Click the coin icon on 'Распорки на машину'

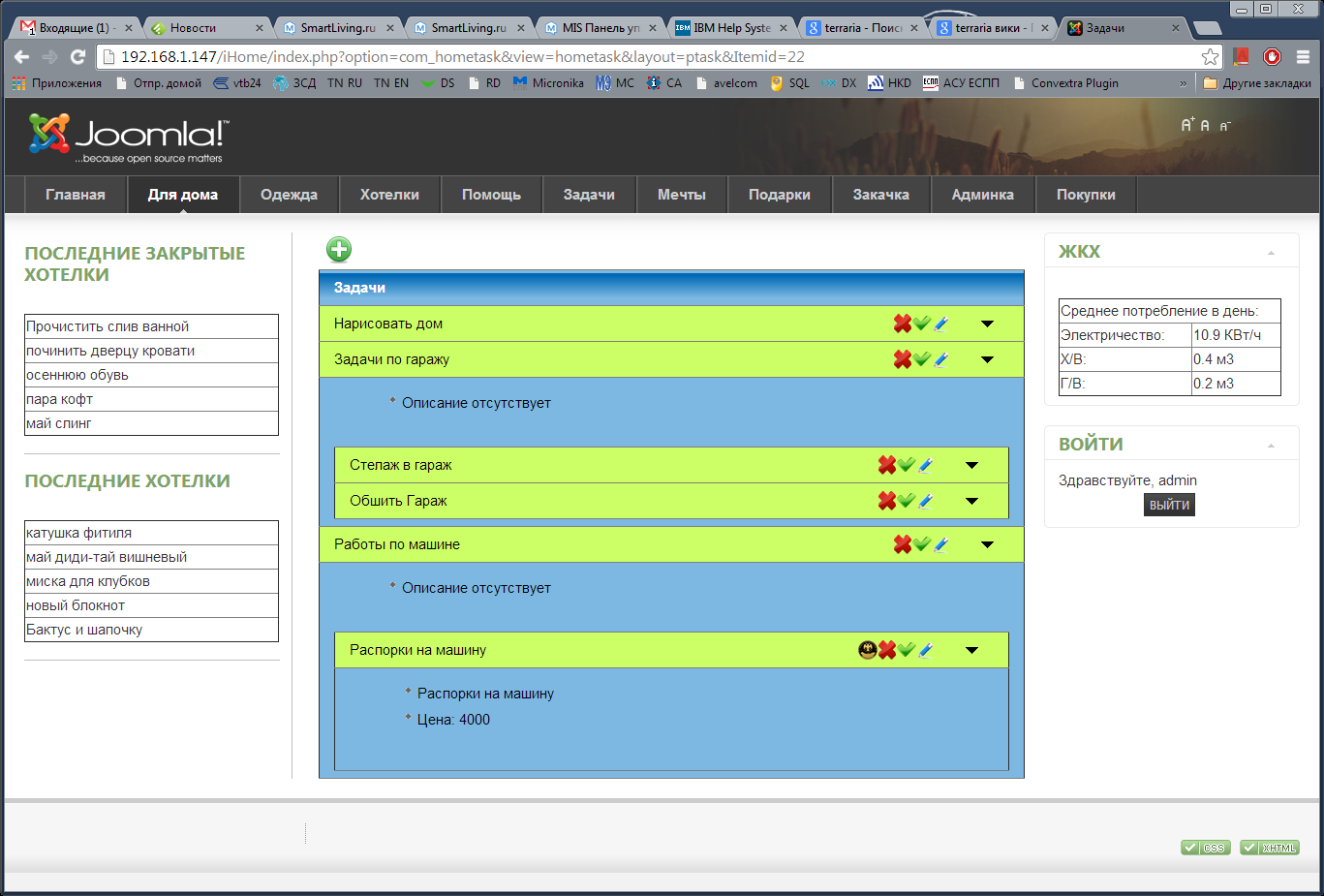[868, 650]
